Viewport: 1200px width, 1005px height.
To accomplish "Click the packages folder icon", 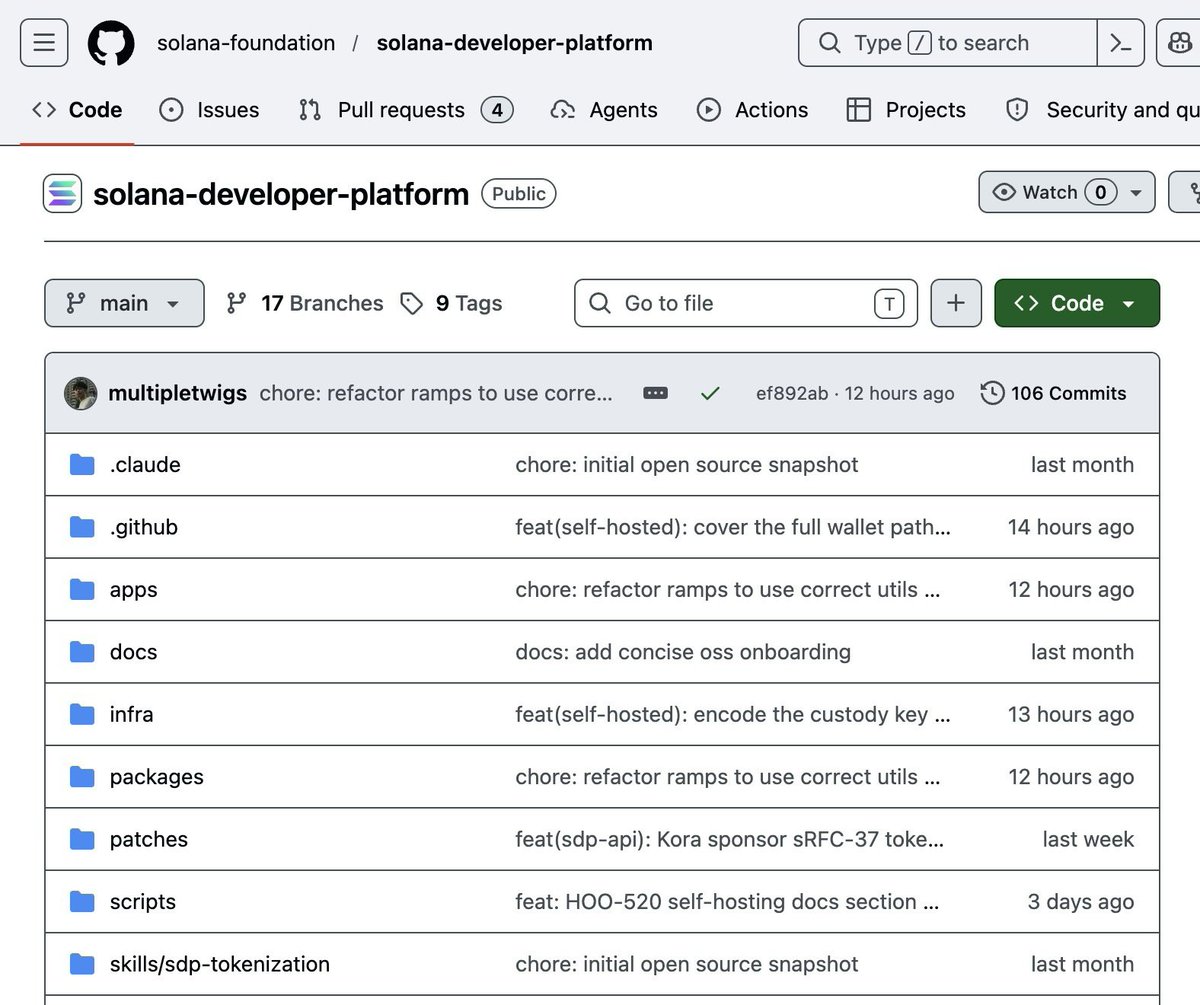I will click(x=82, y=777).
